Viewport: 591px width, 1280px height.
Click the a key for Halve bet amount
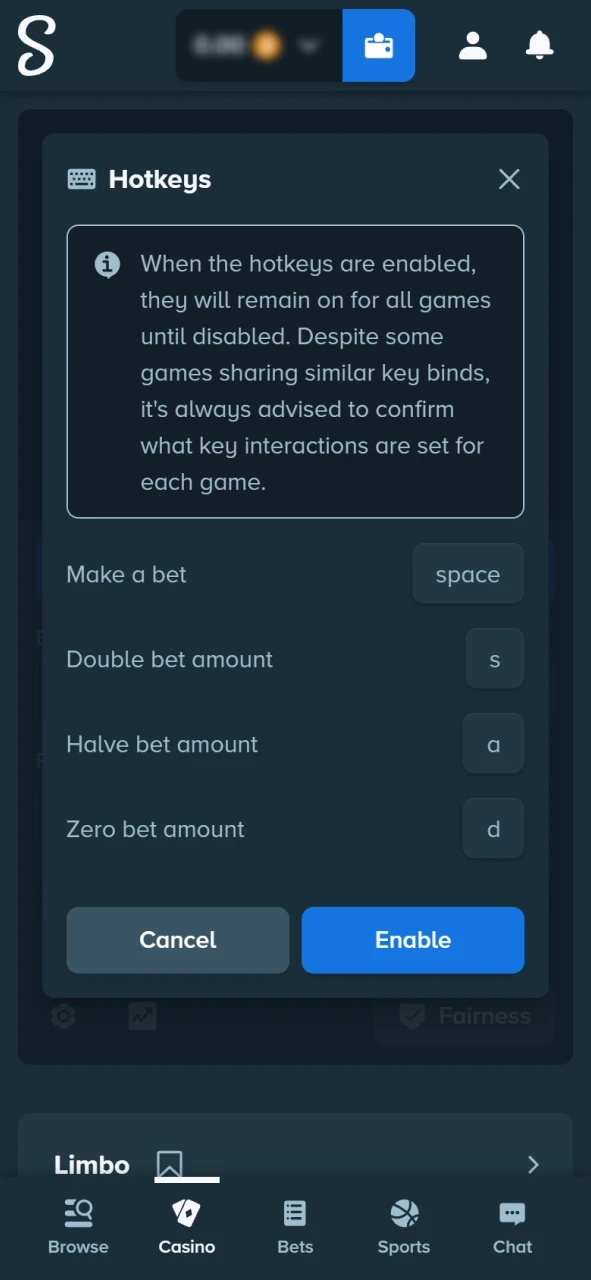pos(493,744)
